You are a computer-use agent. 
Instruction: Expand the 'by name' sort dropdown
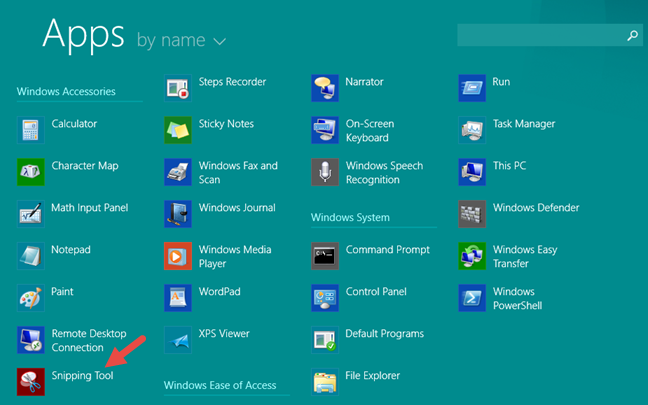pos(181,40)
